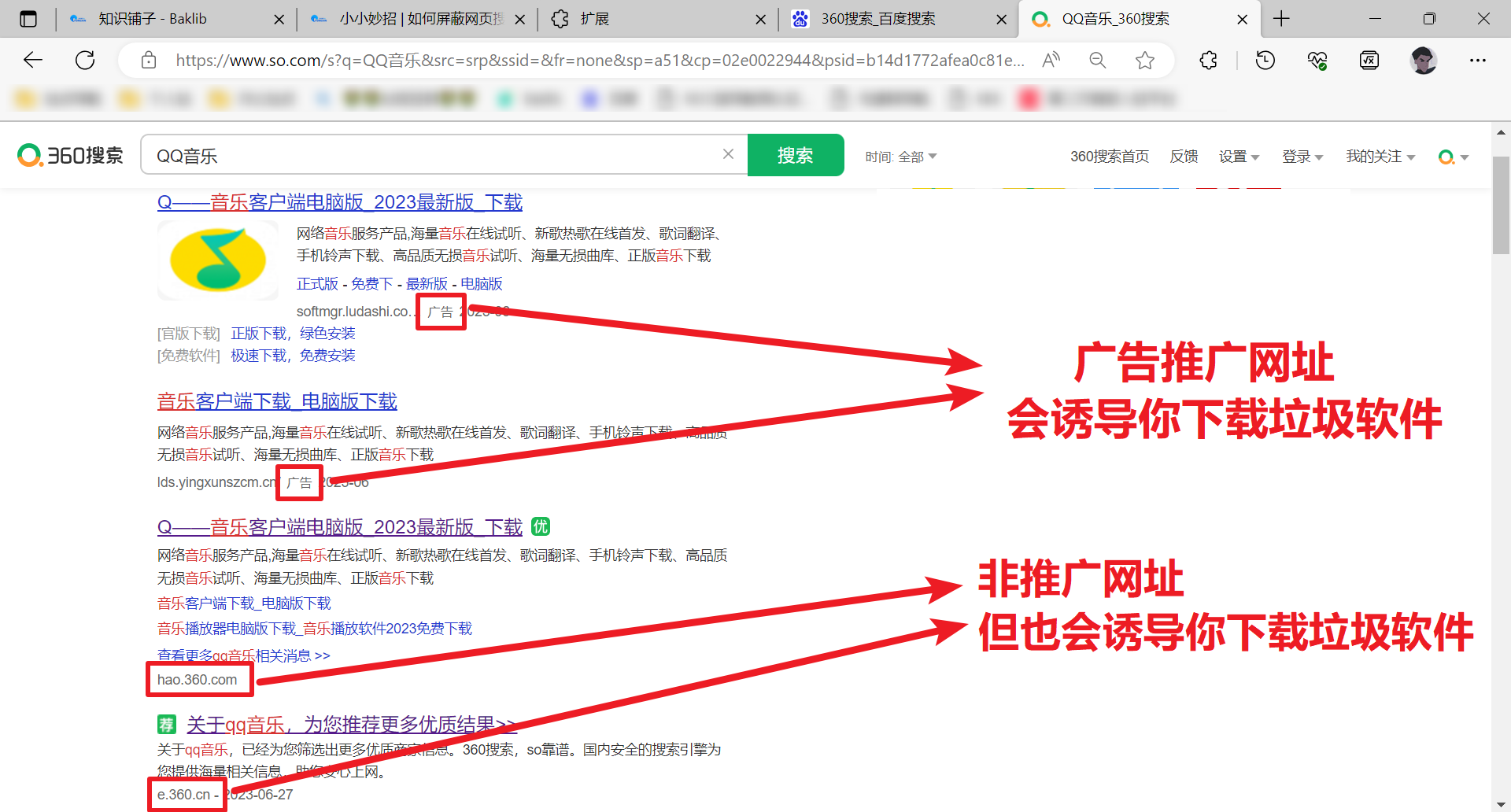Expand the 360 icon dropdown at right
1511x812 pixels.
(1454, 157)
